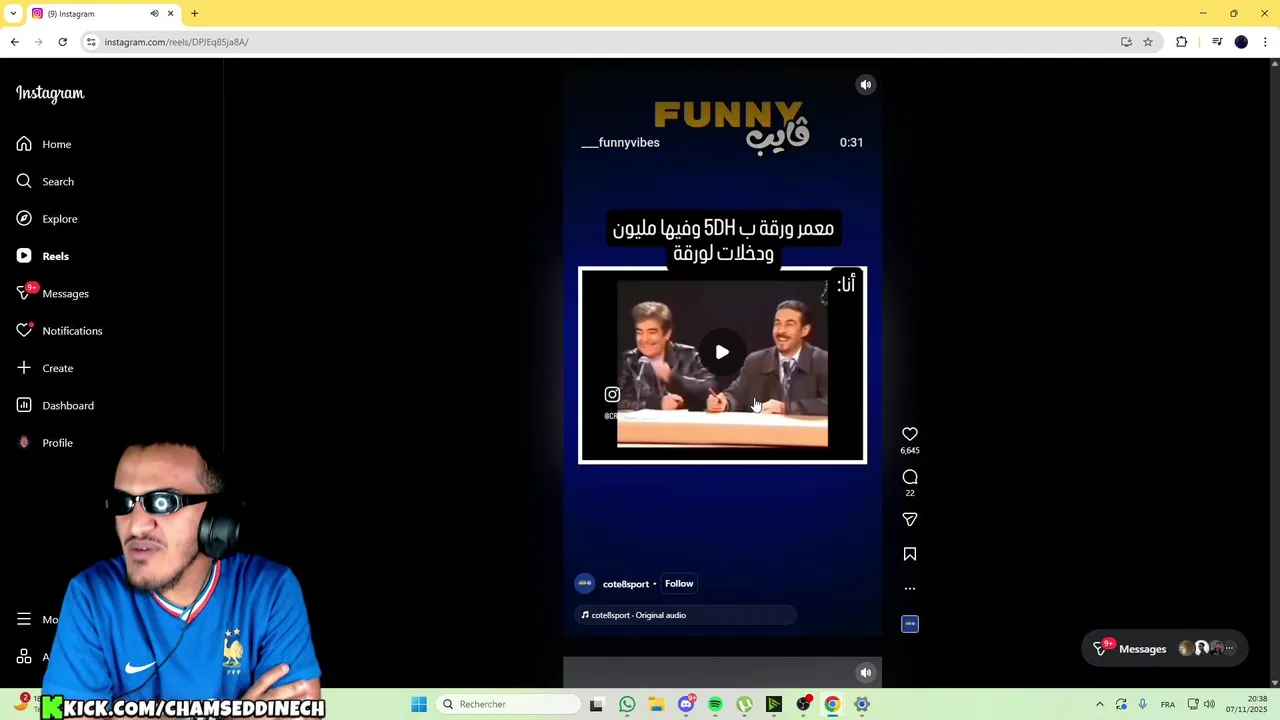Click the address bar URL
This screenshot has width=1280, height=720.
click(x=176, y=42)
